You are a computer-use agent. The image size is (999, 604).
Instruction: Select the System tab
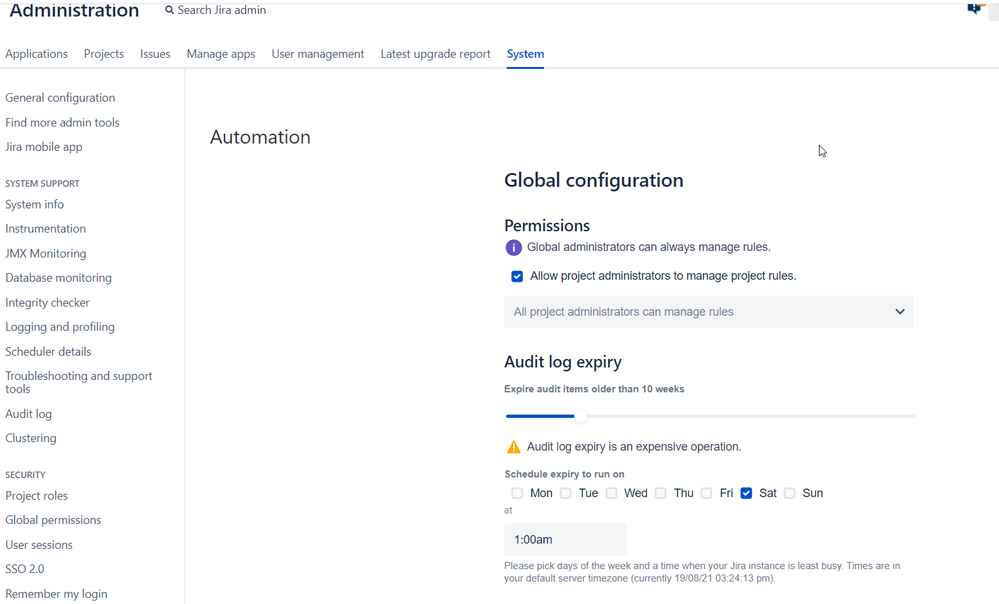coord(526,54)
